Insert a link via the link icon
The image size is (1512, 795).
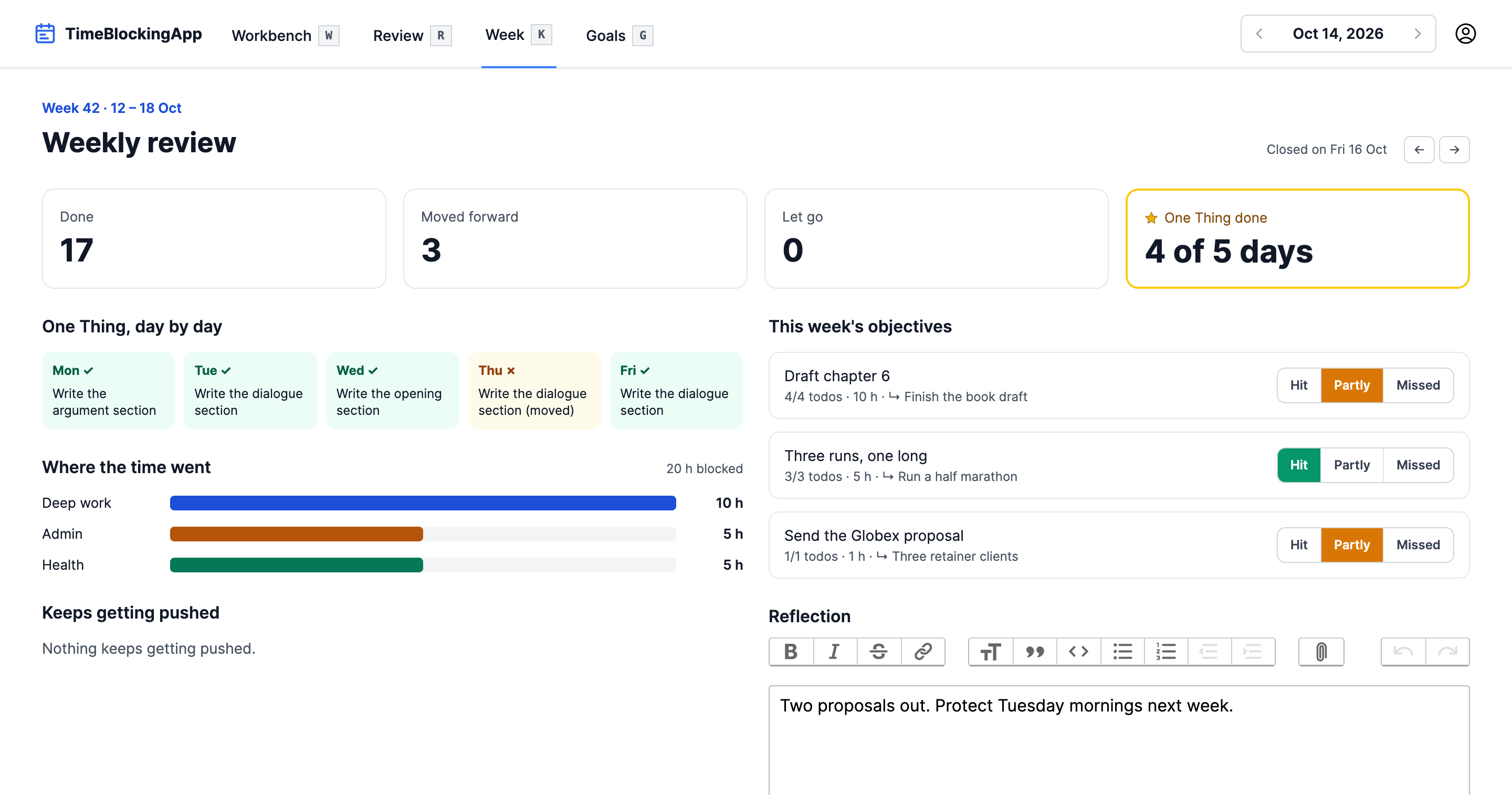pos(923,651)
